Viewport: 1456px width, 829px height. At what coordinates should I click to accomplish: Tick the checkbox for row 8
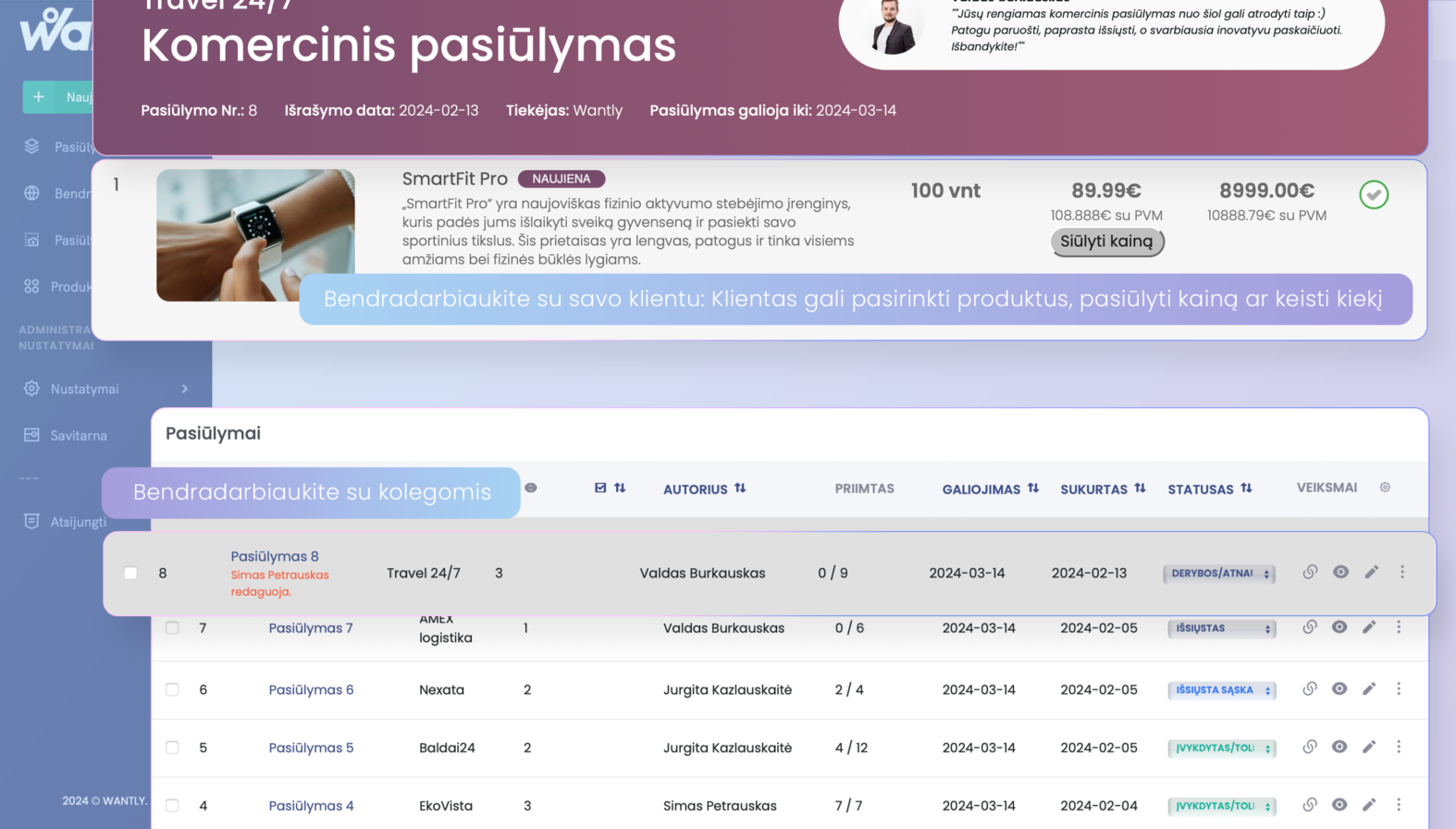pos(130,574)
